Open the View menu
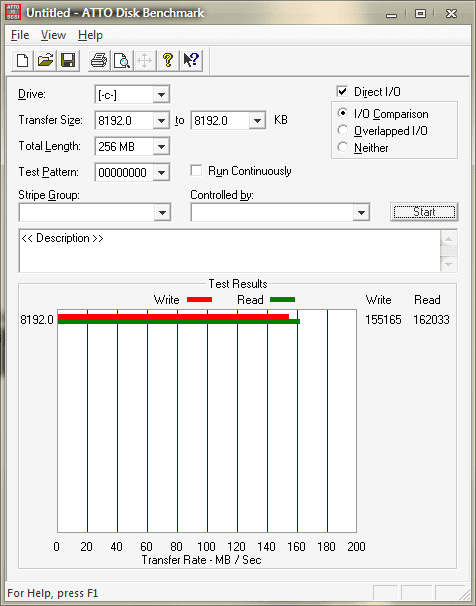Screen dimensions: 476x606 click(x=53, y=35)
